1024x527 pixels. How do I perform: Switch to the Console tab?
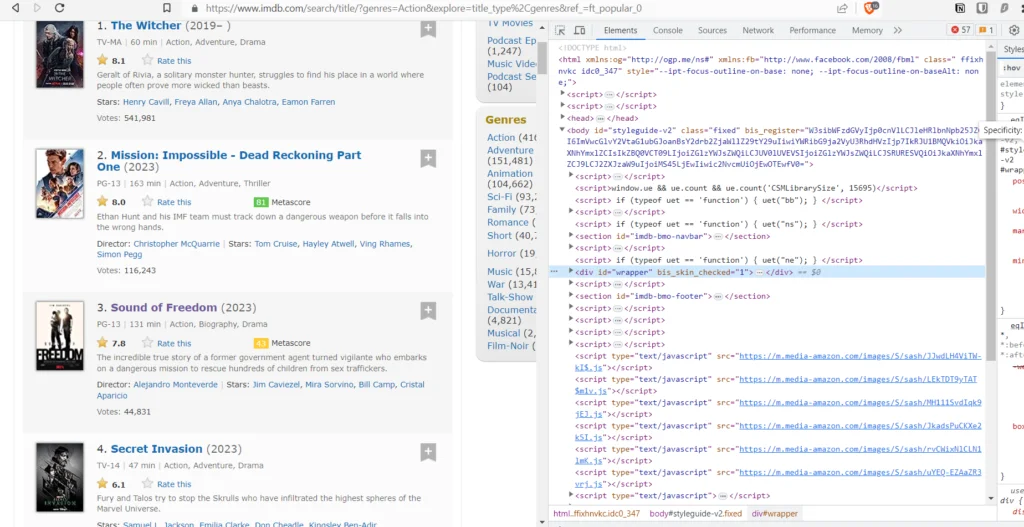(667, 31)
